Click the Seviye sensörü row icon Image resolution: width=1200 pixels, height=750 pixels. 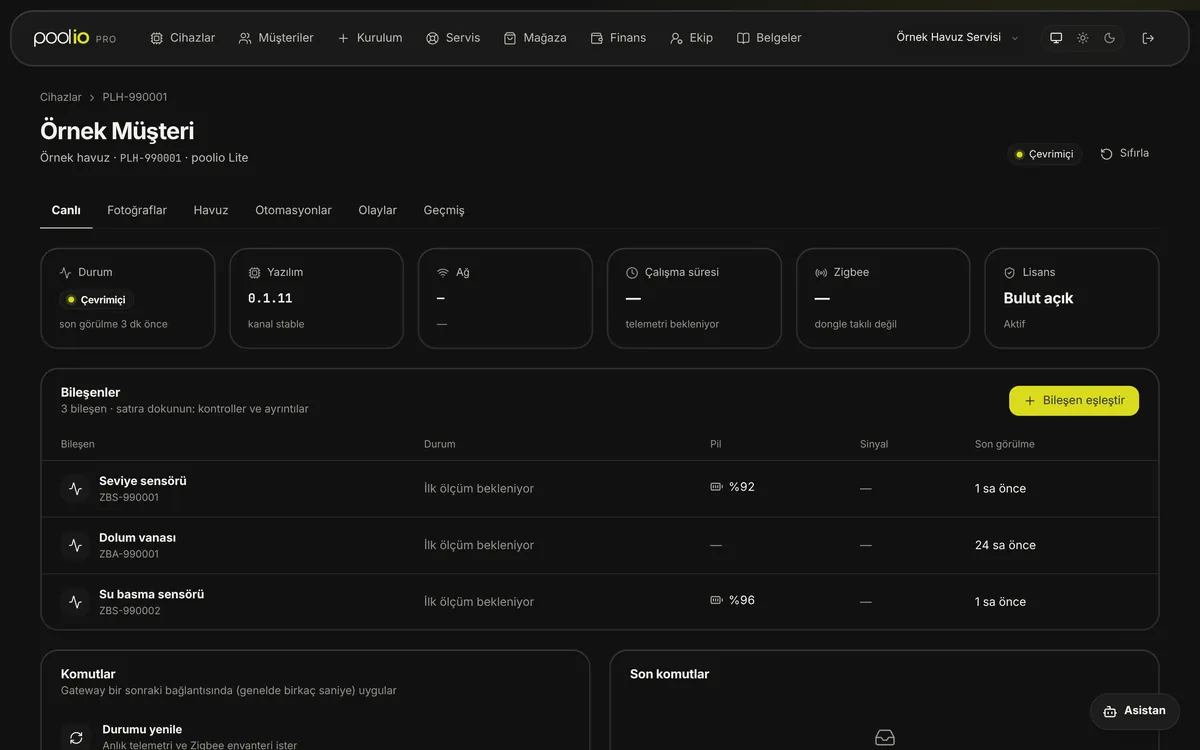click(x=75, y=489)
